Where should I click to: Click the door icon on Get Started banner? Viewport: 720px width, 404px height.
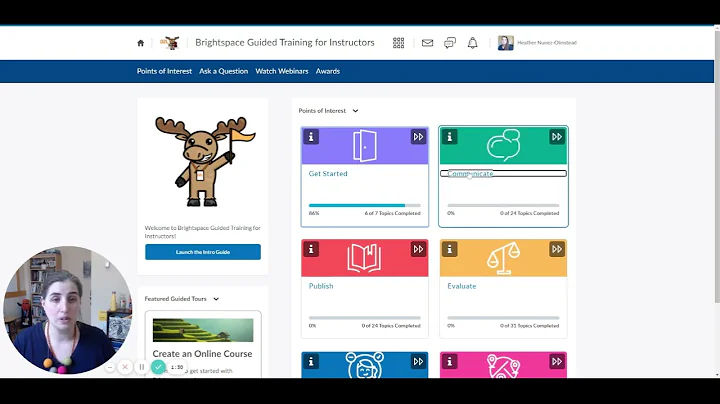tap(365, 146)
